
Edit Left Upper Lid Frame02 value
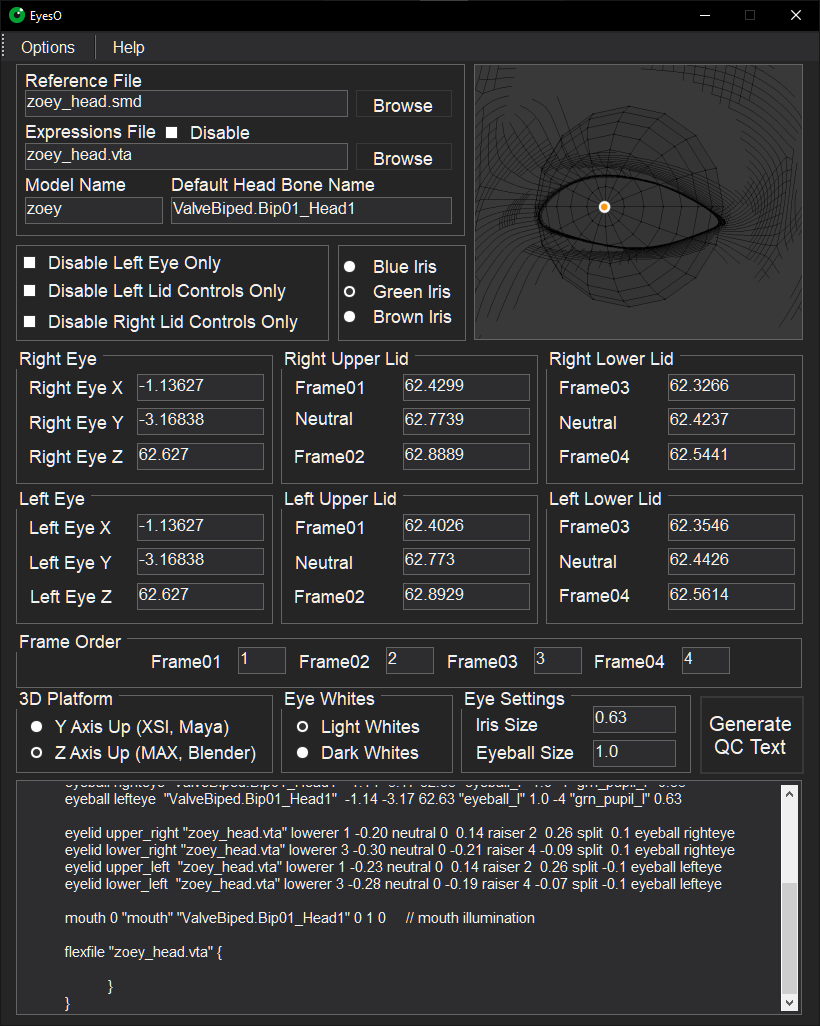point(466,596)
